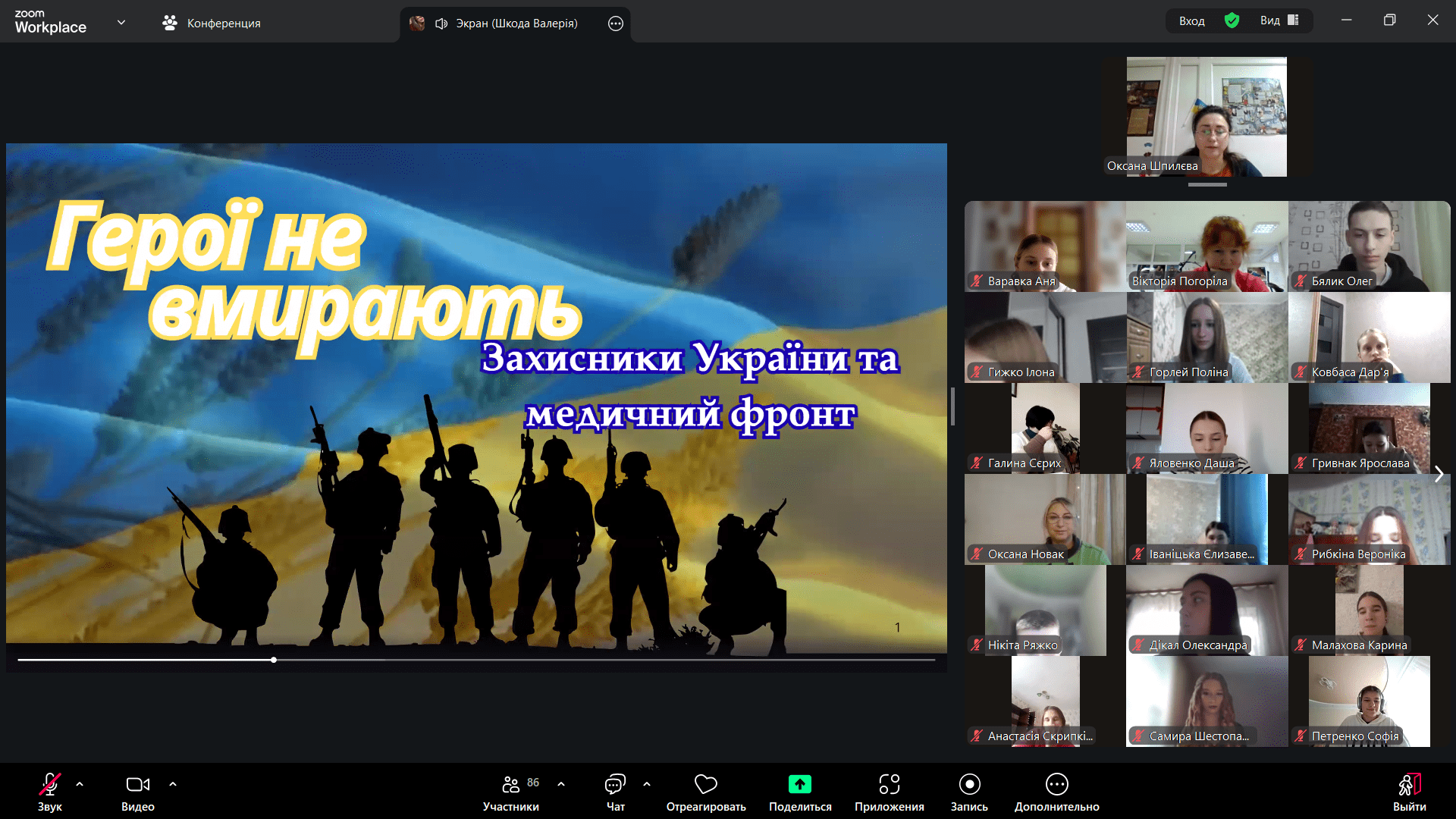Show next page of participant gallery
Viewport: 1456px width, 819px height.
(x=1439, y=474)
